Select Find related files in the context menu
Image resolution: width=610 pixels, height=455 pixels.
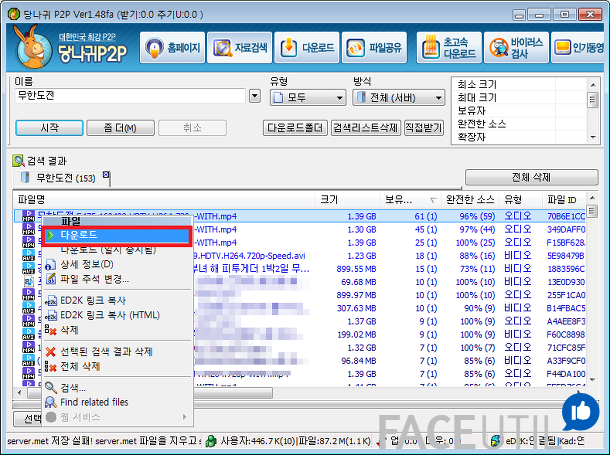click(x=94, y=402)
